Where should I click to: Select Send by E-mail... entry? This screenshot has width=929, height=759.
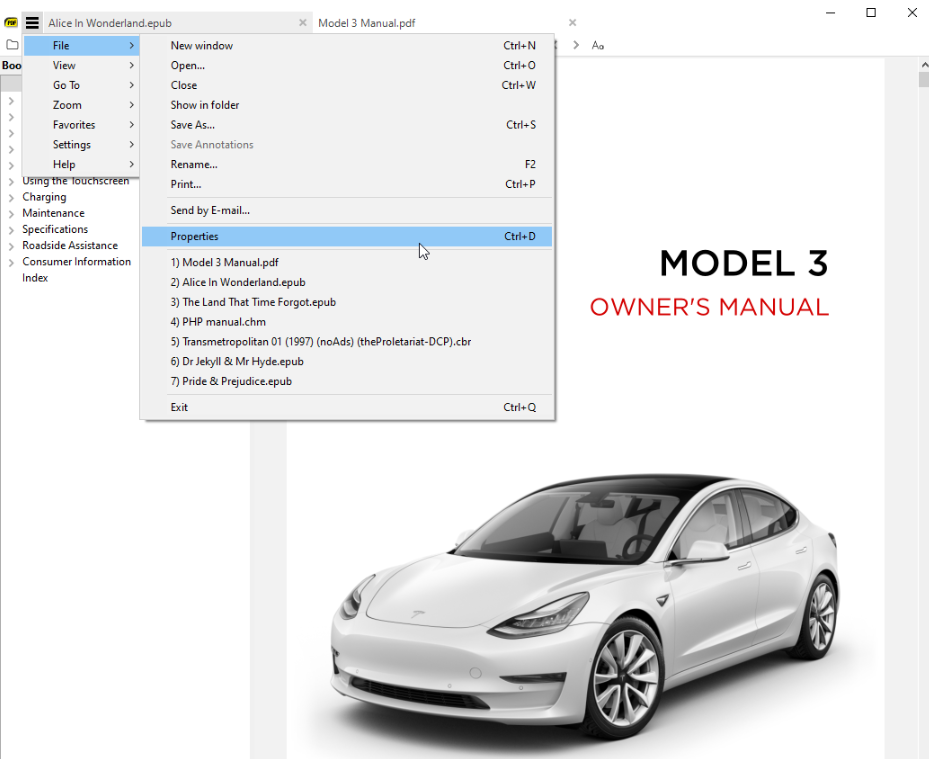pyautogui.click(x=347, y=210)
